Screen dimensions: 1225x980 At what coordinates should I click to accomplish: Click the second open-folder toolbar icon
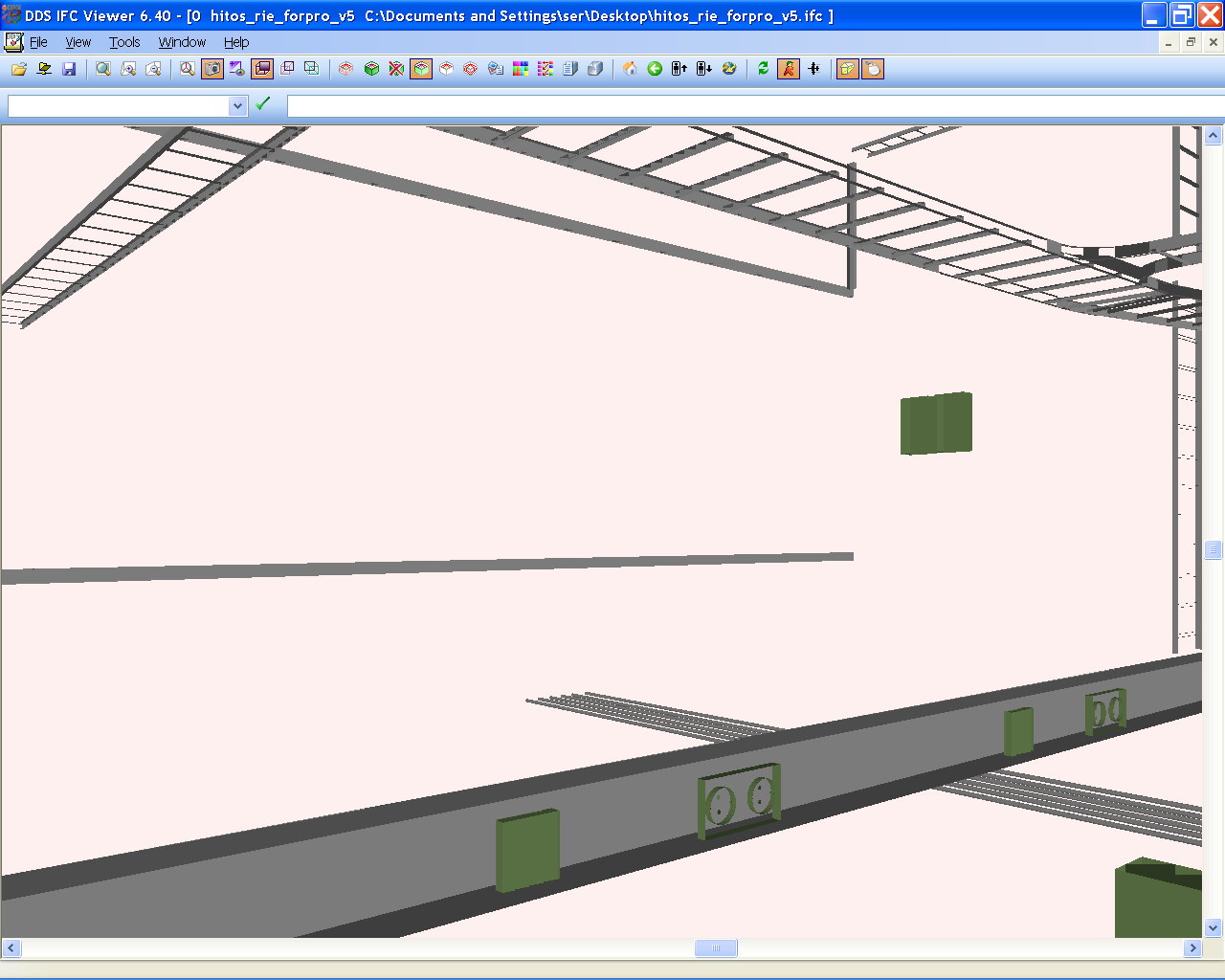pyautogui.click(x=44, y=69)
